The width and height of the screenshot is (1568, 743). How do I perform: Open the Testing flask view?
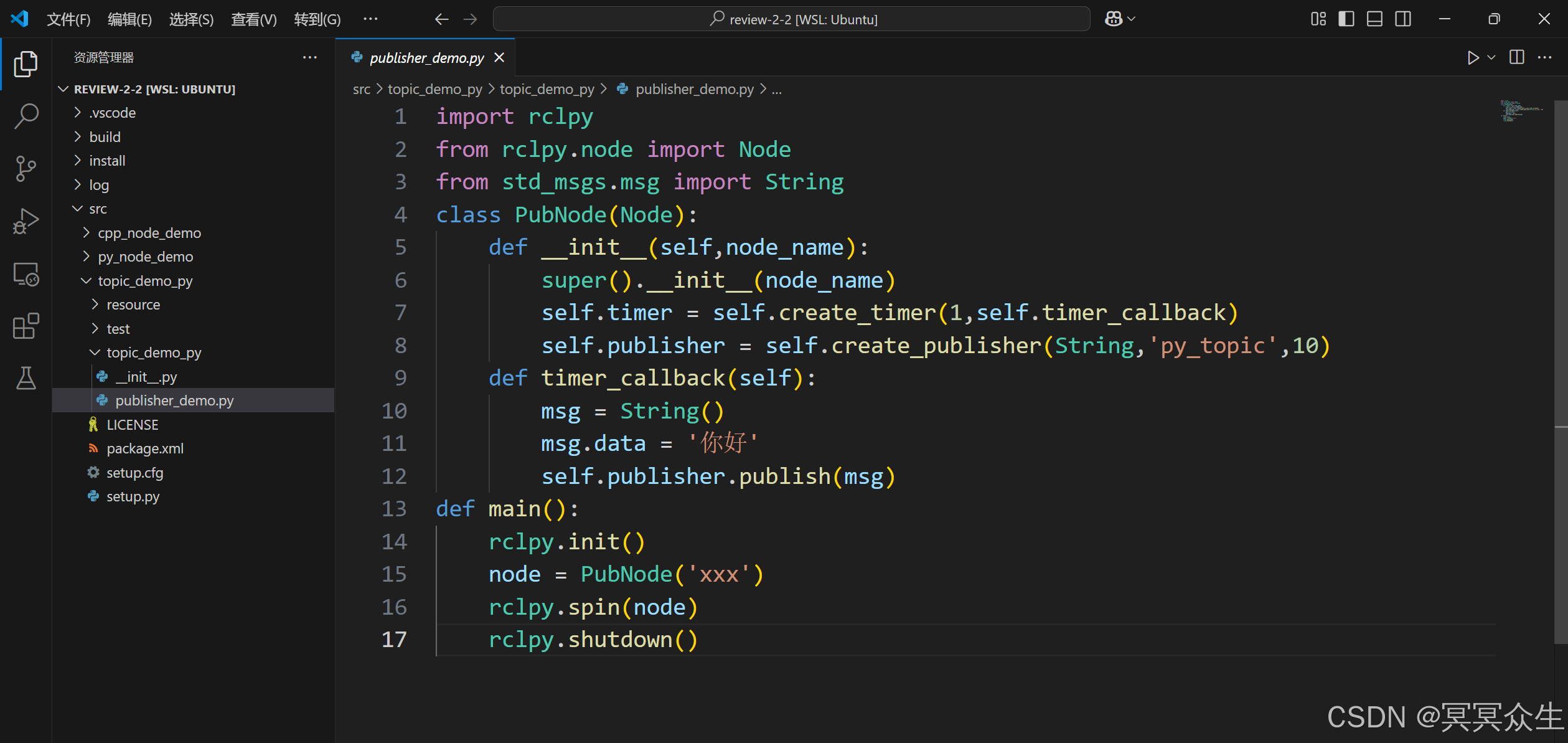tap(26, 378)
